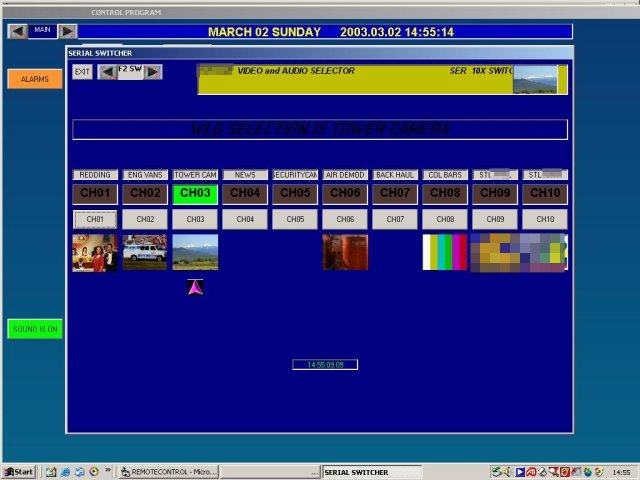
Task: Click the AIR DEMOD preview thumbnail
Action: tap(345, 252)
